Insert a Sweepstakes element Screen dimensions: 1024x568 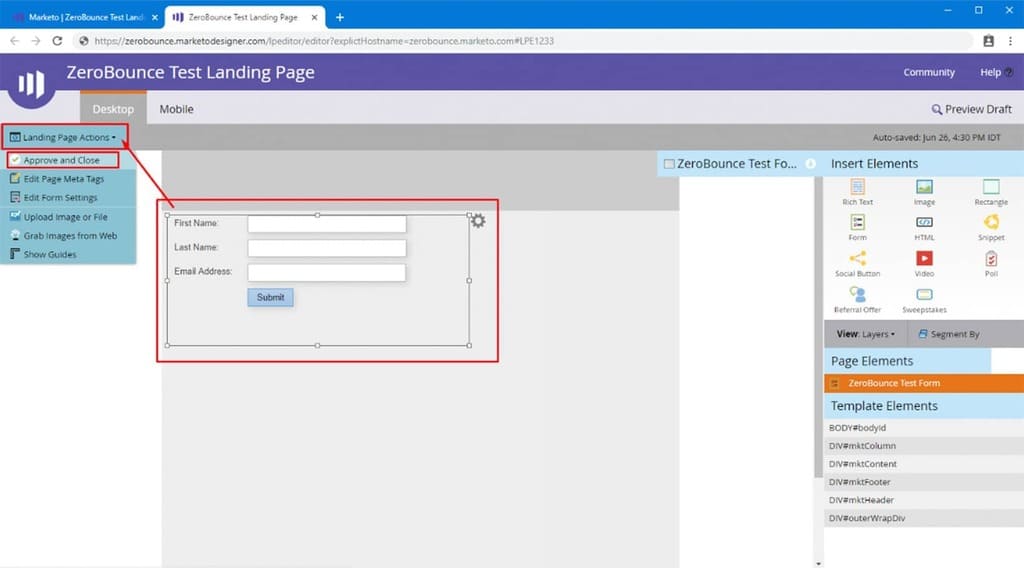pyautogui.click(x=924, y=299)
